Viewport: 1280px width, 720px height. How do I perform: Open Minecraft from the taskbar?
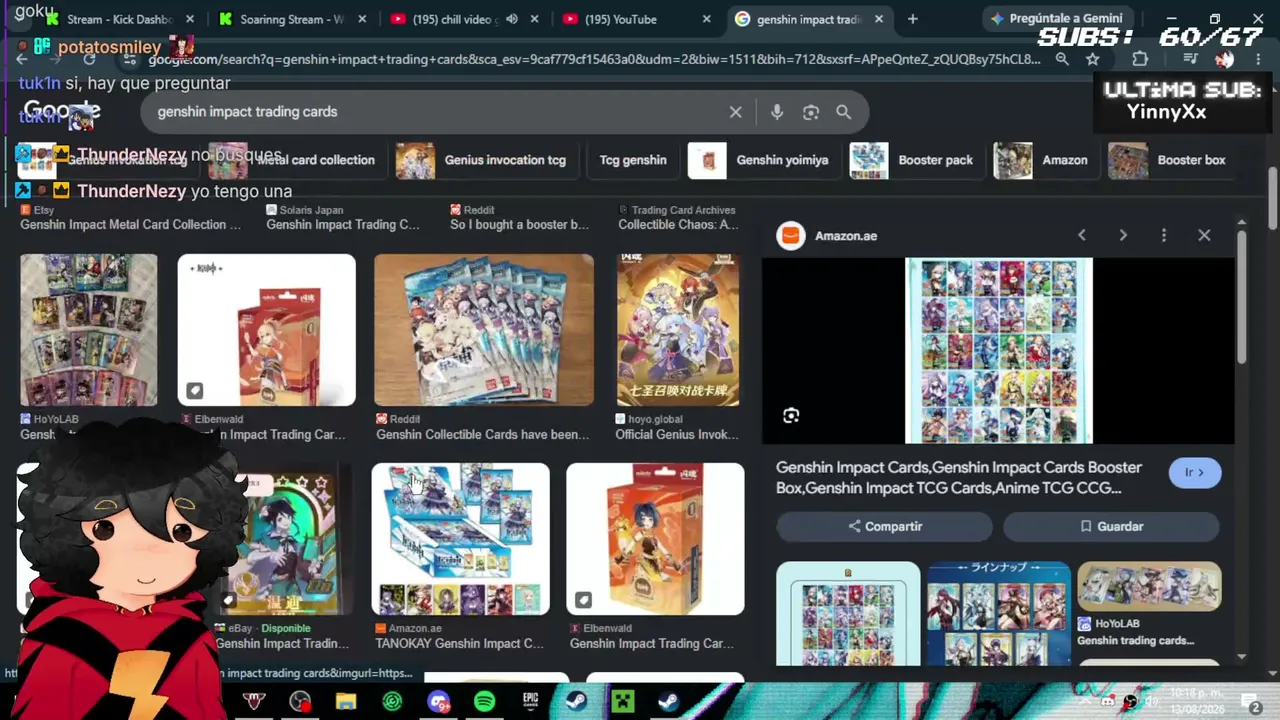(x=623, y=702)
